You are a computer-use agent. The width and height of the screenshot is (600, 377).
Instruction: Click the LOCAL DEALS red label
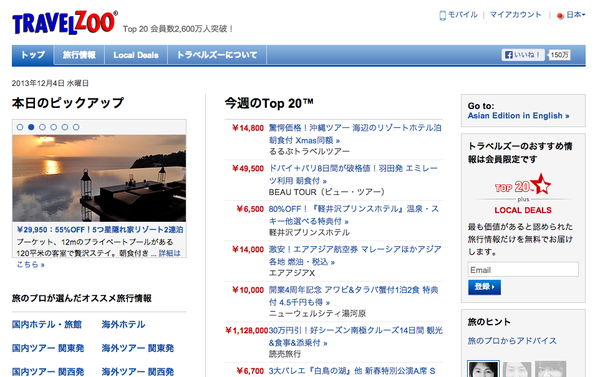523,210
